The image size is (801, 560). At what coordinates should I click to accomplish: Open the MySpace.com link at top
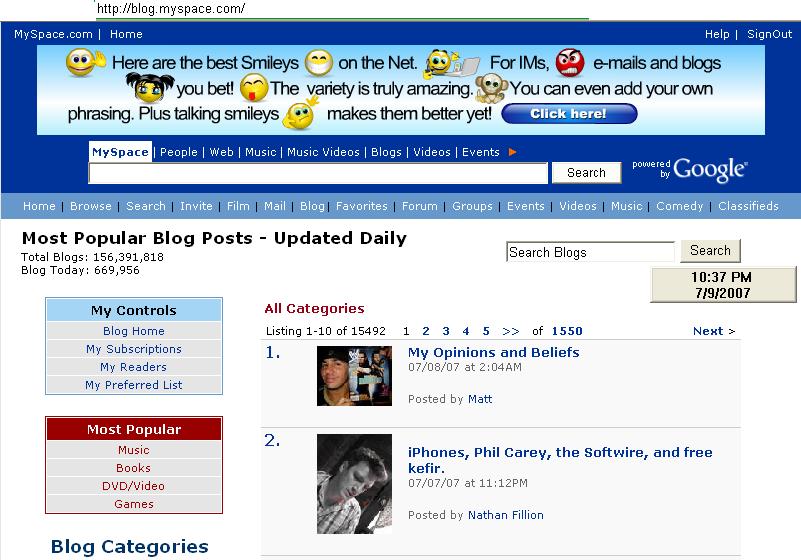53,34
